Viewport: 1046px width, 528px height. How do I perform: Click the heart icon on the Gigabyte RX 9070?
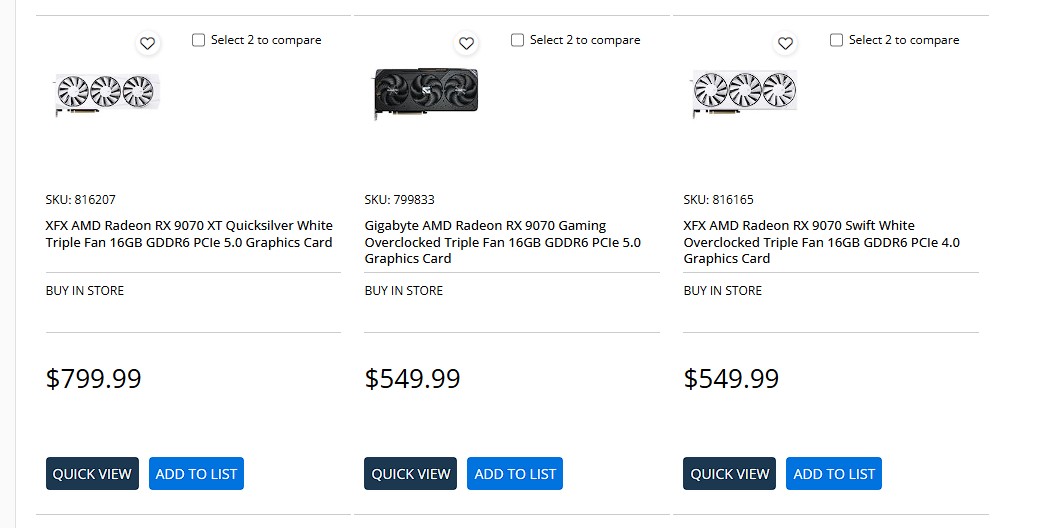point(466,43)
